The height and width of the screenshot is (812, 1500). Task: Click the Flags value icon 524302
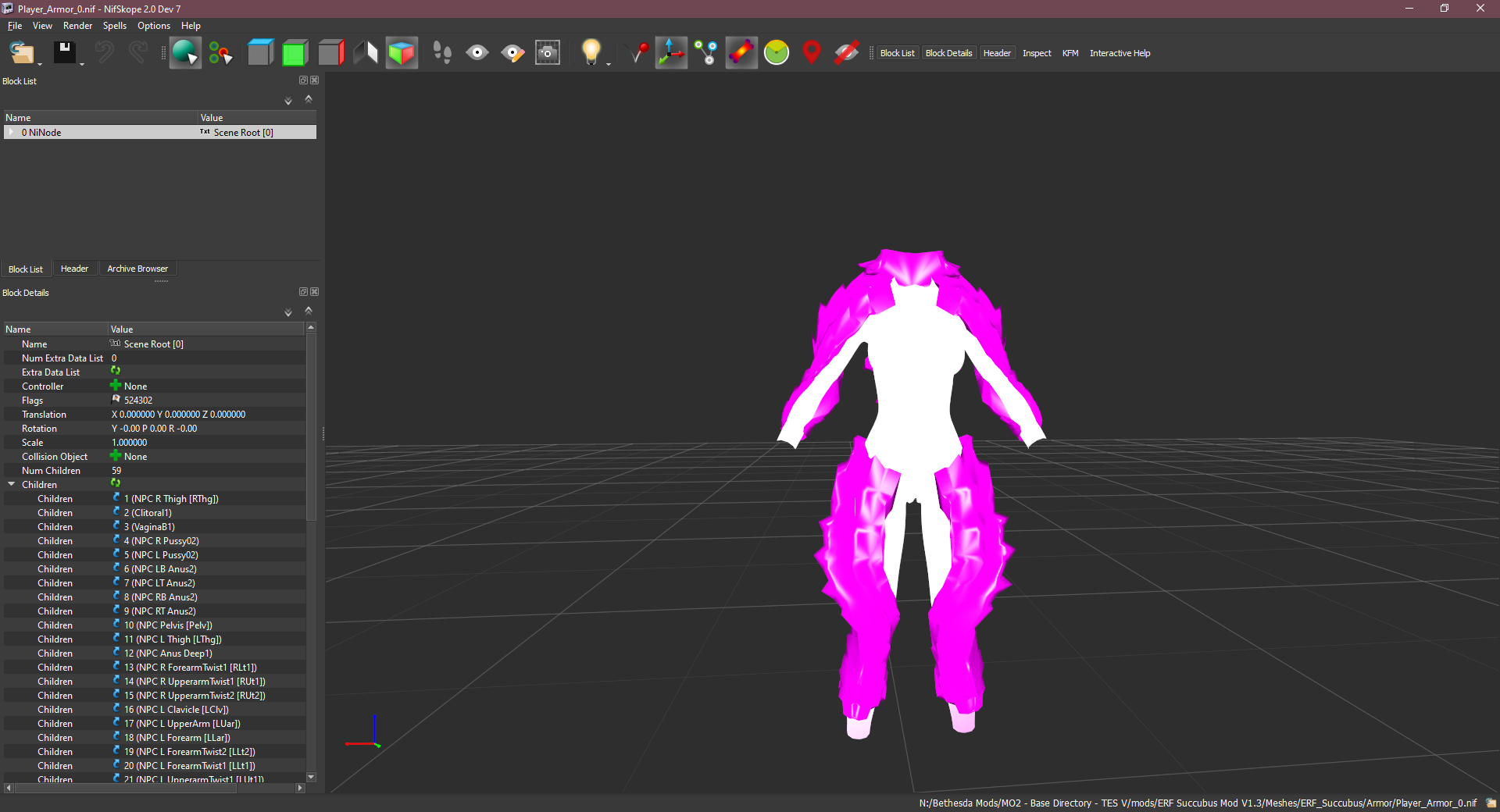[x=116, y=400]
